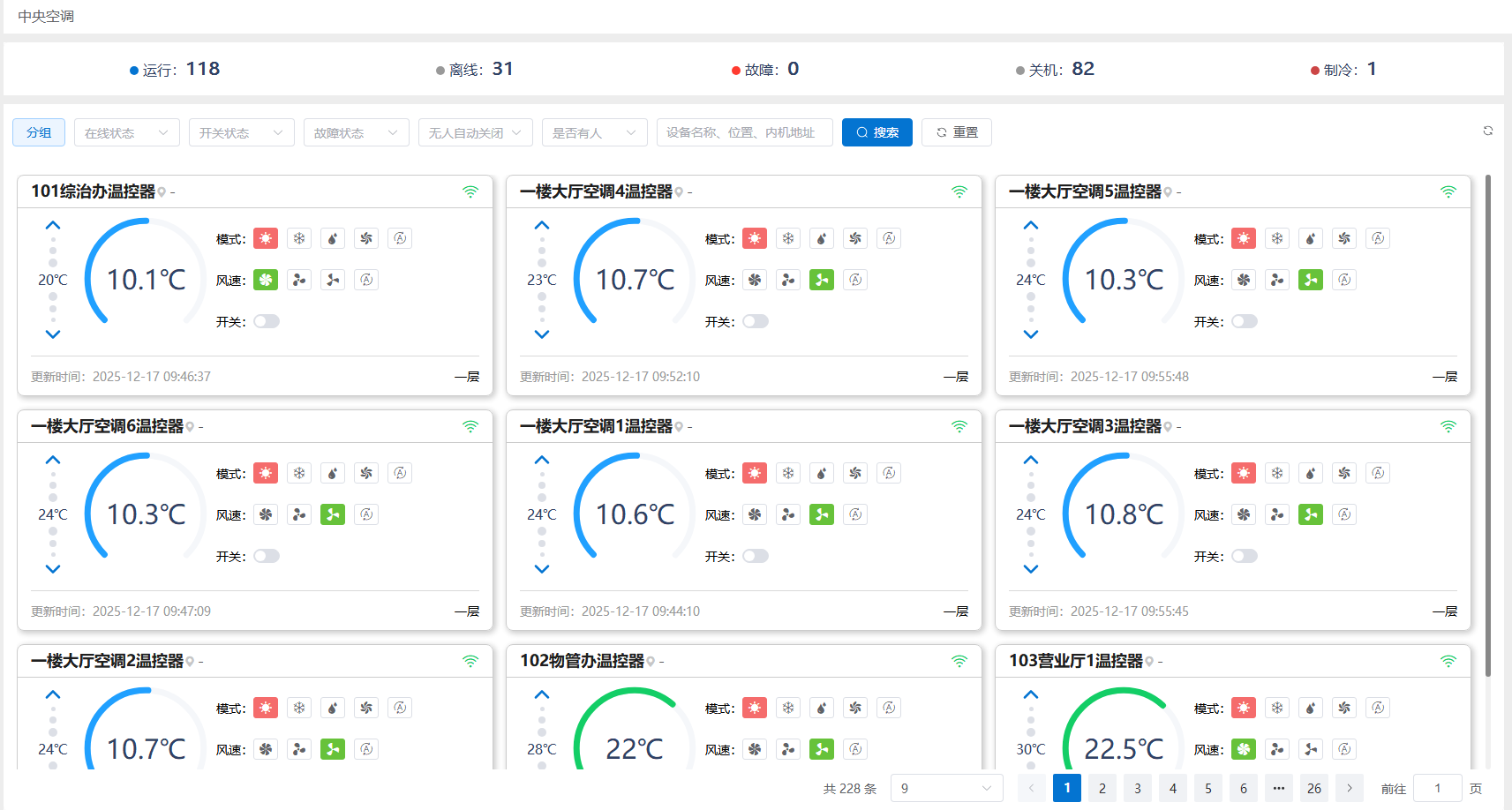The height and width of the screenshot is (810, 1512).
Task: Go to page 3 in pagination
Action: click(x=1138, y=788)
